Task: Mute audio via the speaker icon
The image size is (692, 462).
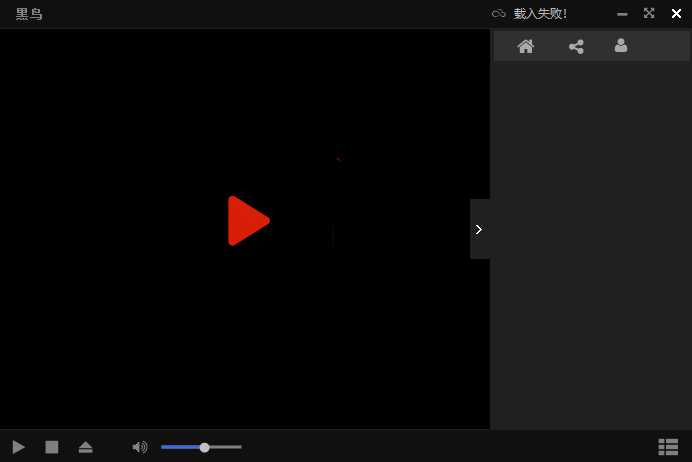Action: pos(140,447)
